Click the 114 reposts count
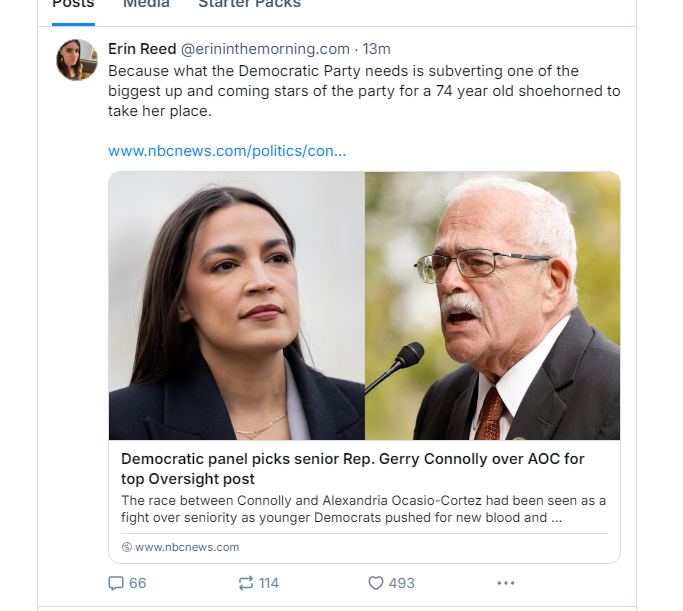683x611 pixels. 268,583
